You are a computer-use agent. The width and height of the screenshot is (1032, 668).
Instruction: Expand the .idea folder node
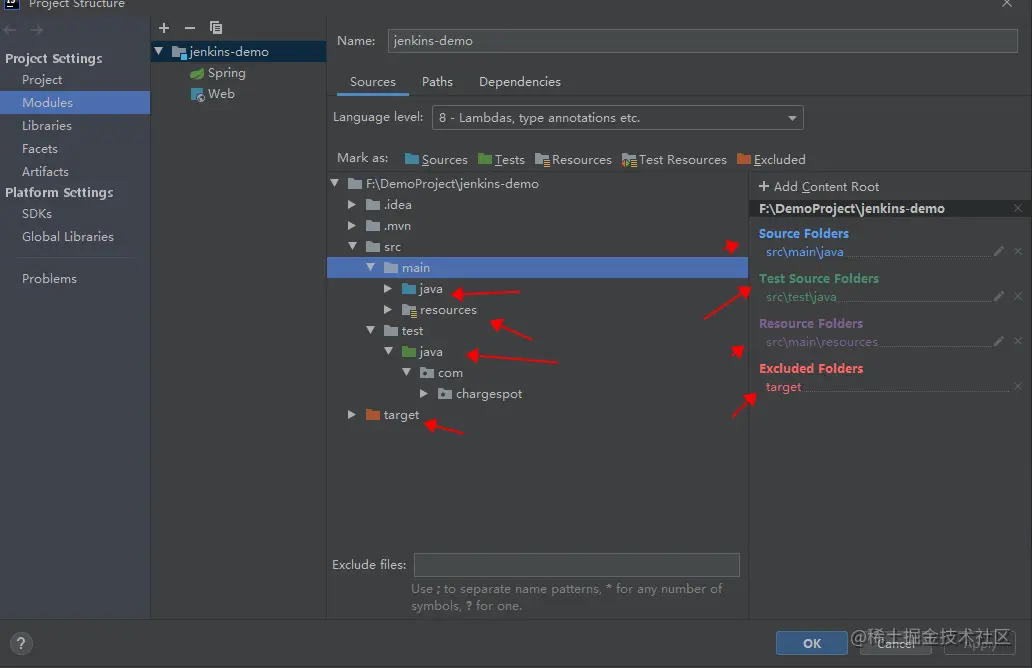point(352,205)
